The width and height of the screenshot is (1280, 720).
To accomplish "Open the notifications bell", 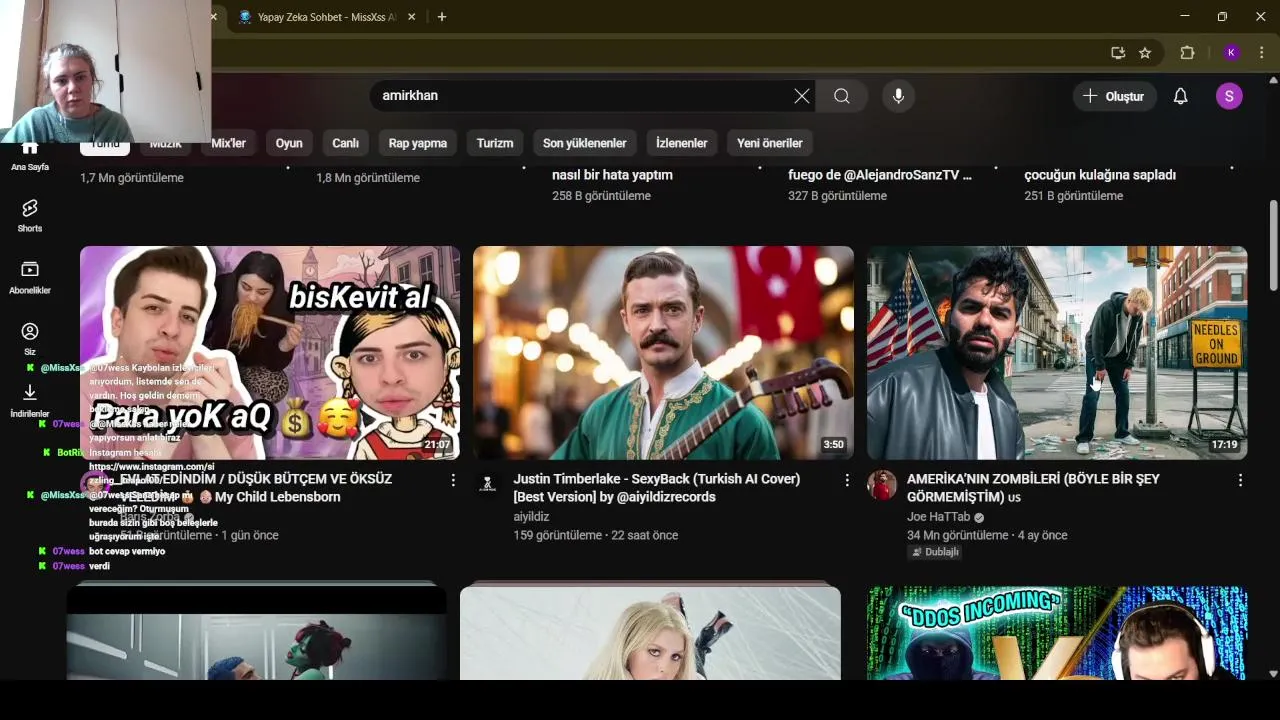I will tap(1181, 96).
